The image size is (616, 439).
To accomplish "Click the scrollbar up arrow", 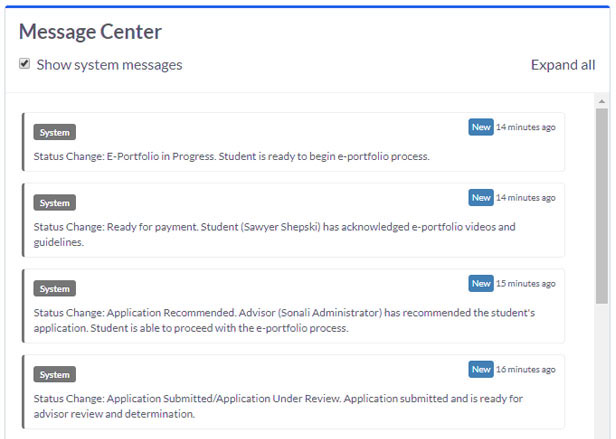I will (601, 101).
